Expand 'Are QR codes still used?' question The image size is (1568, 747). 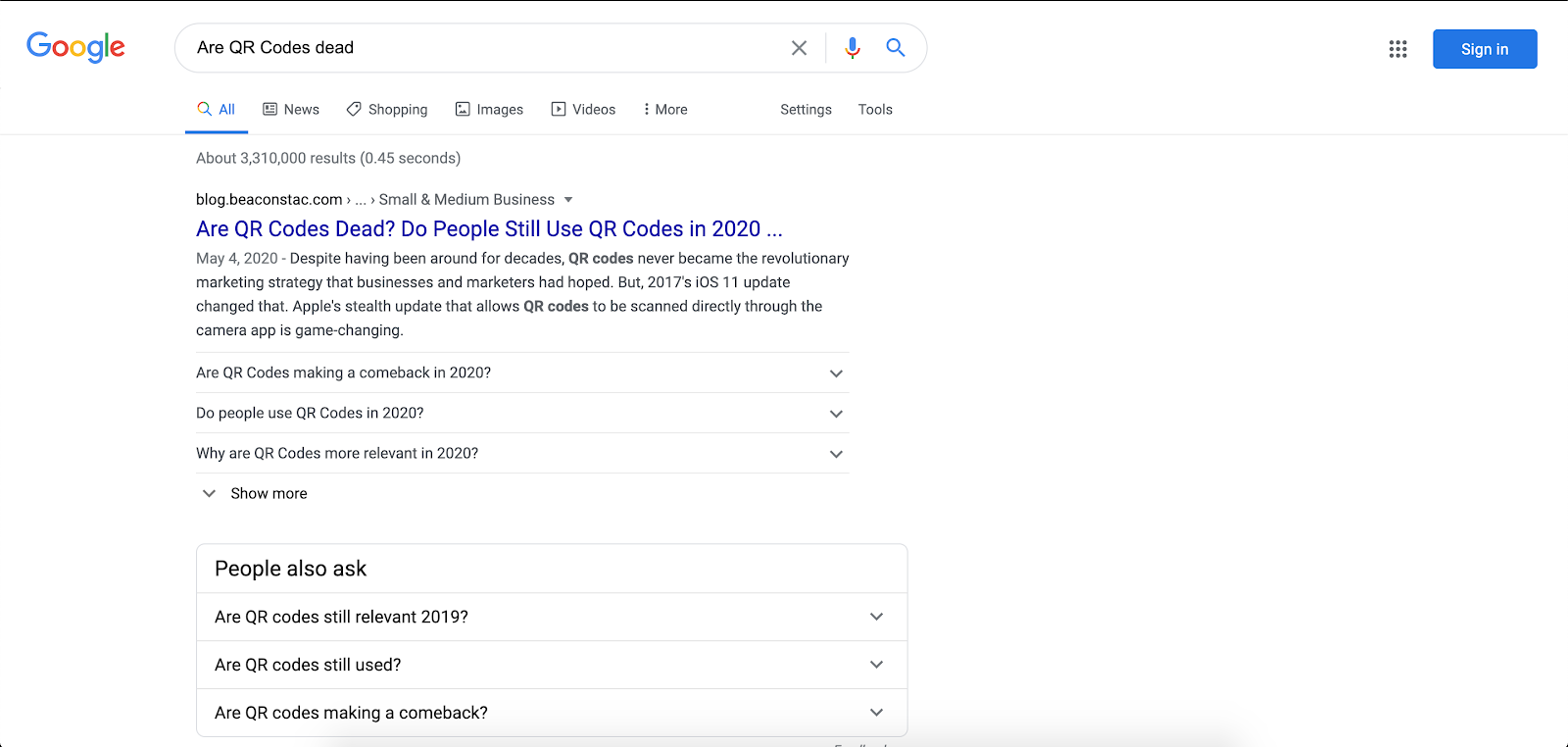click(552, 665)
